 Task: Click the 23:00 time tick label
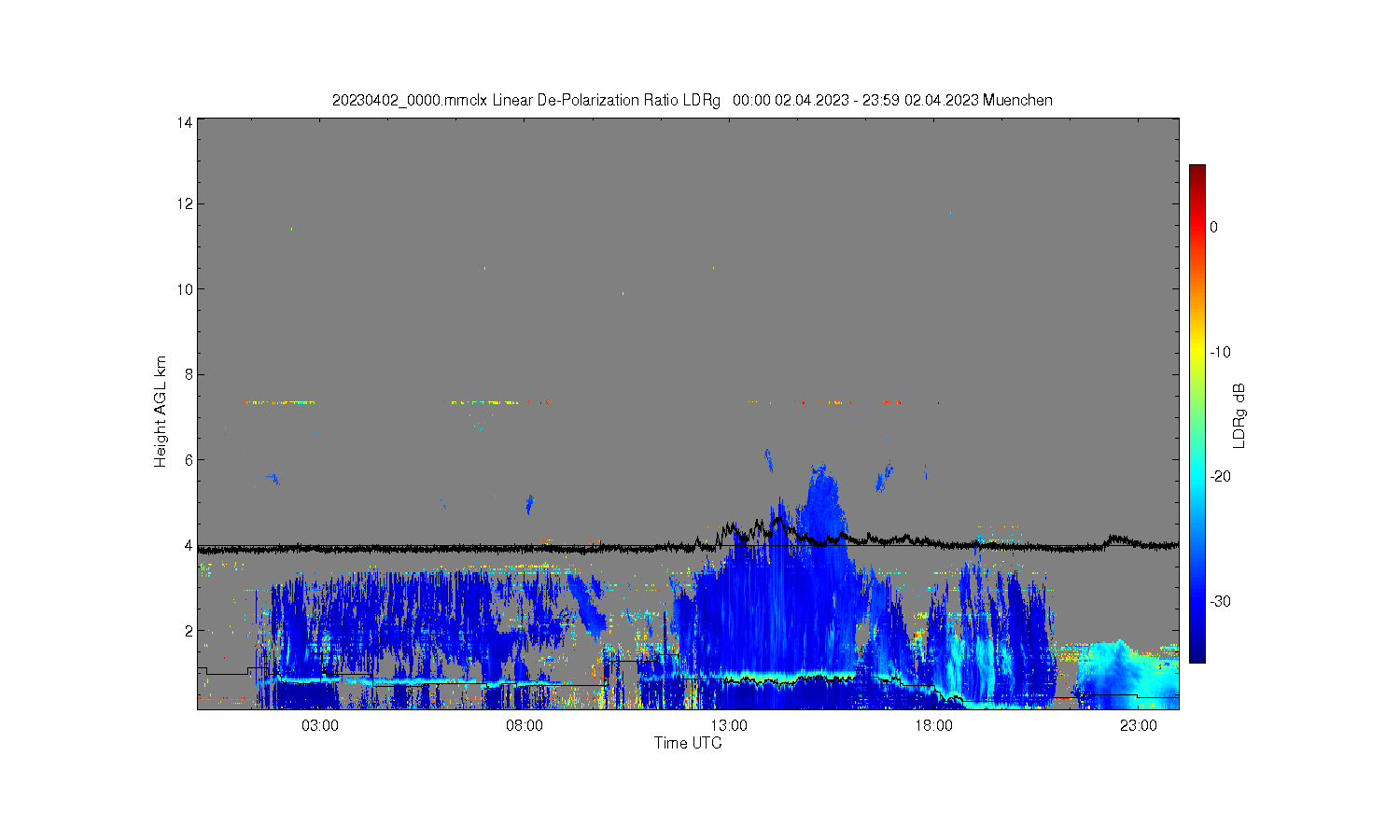[1138, 726]
